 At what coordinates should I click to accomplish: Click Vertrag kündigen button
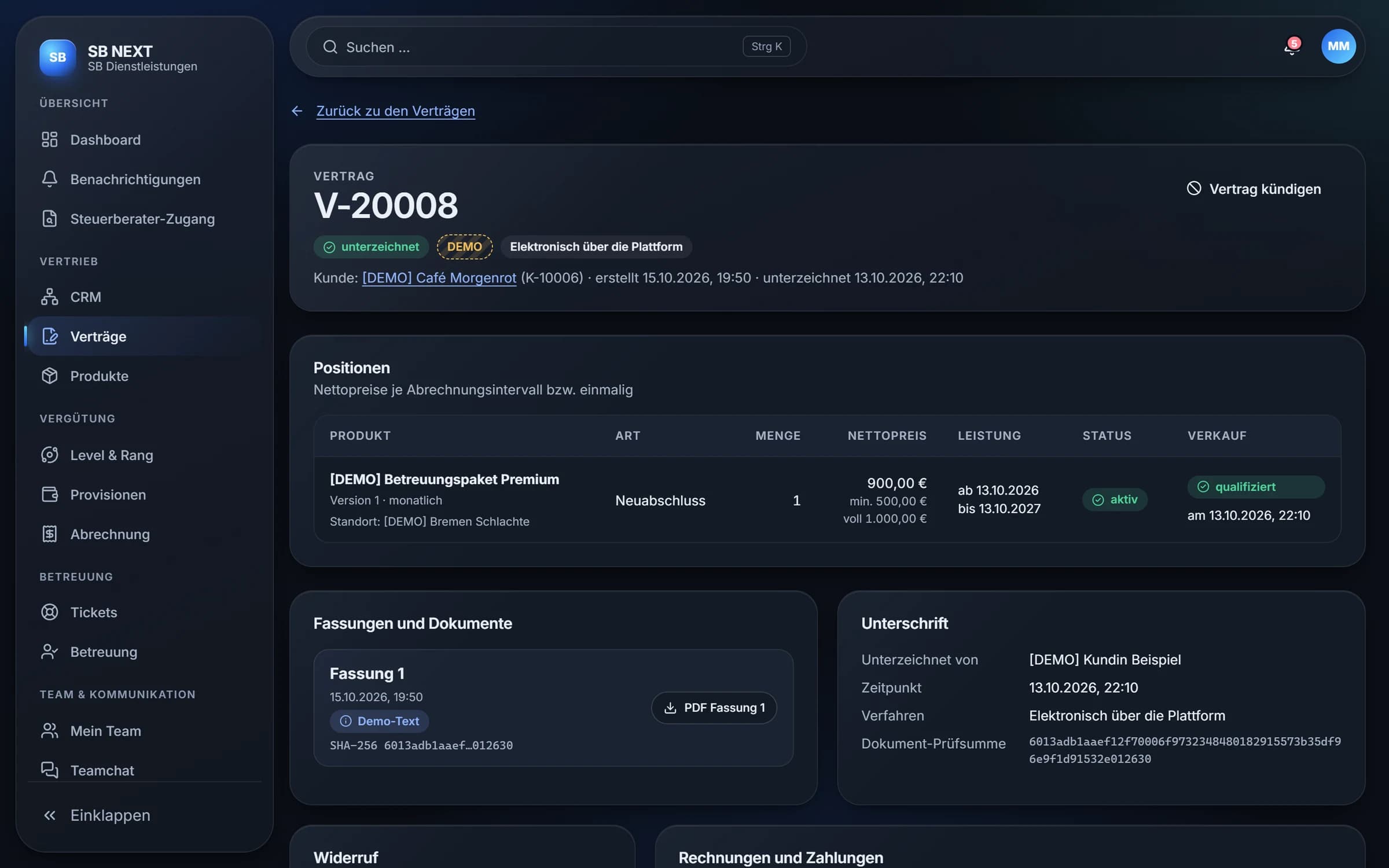point(1254,189)
